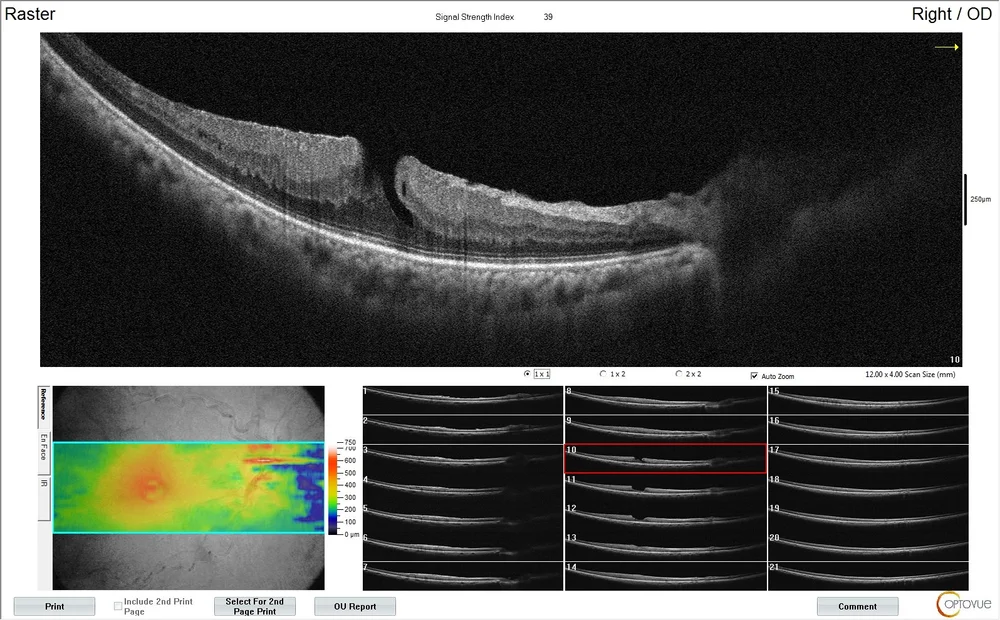The height and width of the screenshot is (620, 1000).
Task: Enable Include 2nd Print Page
Action: [x=117, y=604]
